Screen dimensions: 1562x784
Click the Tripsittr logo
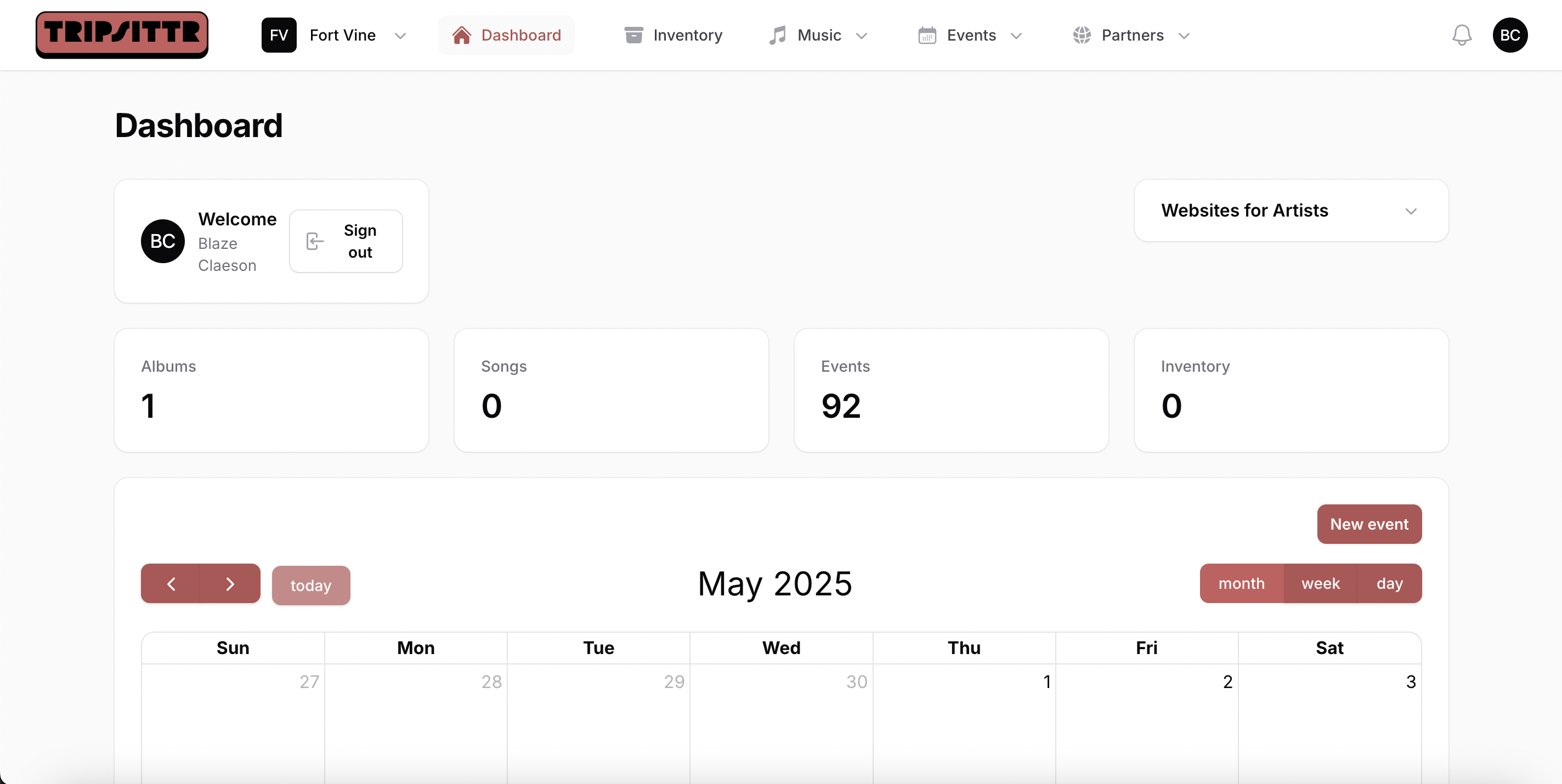tap(122, 35)
